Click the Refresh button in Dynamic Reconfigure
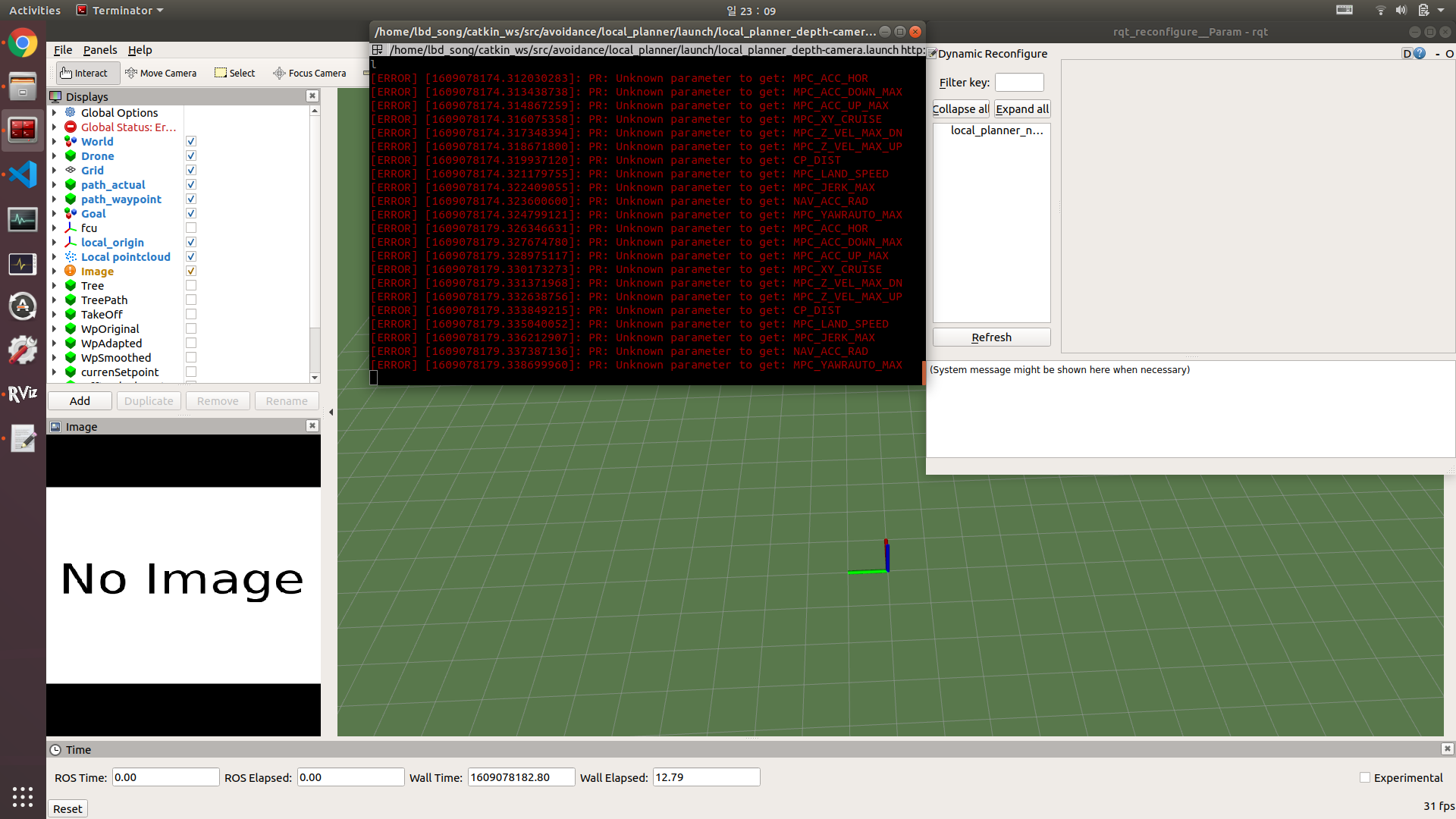1456x819 pixels. click(990, 337)
